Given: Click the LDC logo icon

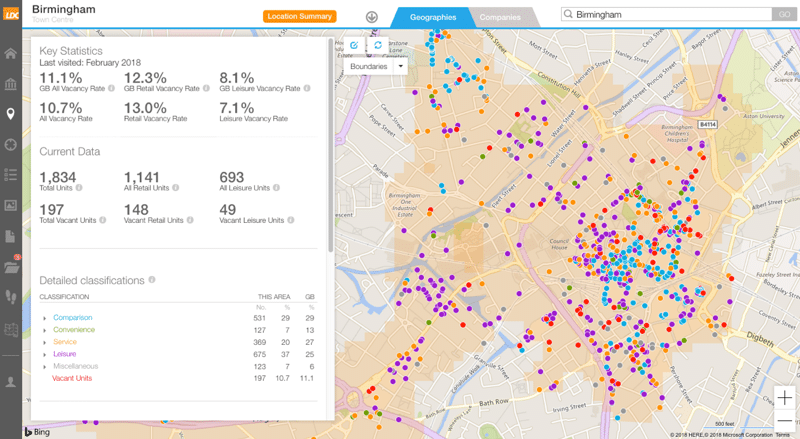Looking at the screenshot, I should (x=11, y=14).
